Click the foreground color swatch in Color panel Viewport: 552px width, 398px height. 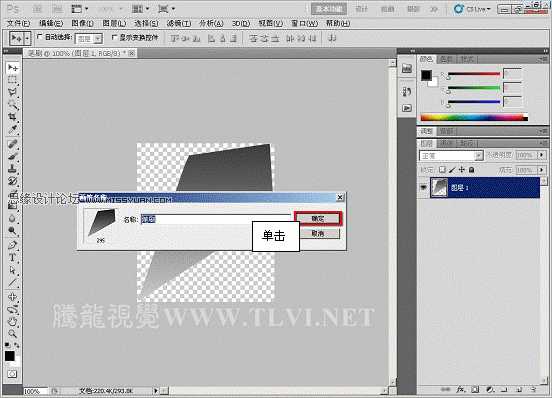coord(426,75)
